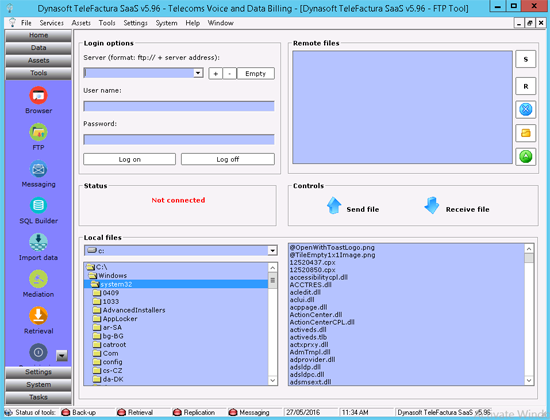Select file adprovider.dll
Image resolution: width=550 pixels, height=420 pixels.
pyautogui.click(x=312, y=359)
